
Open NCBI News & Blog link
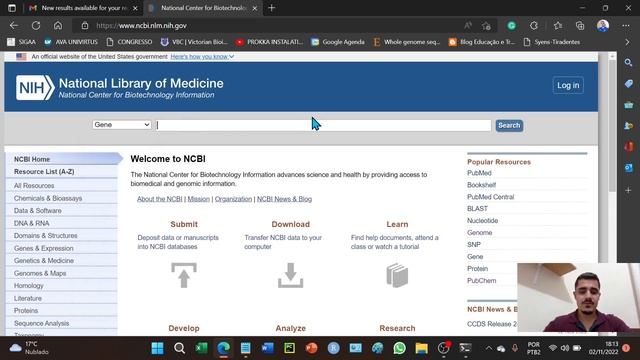[x=284, y=199]
